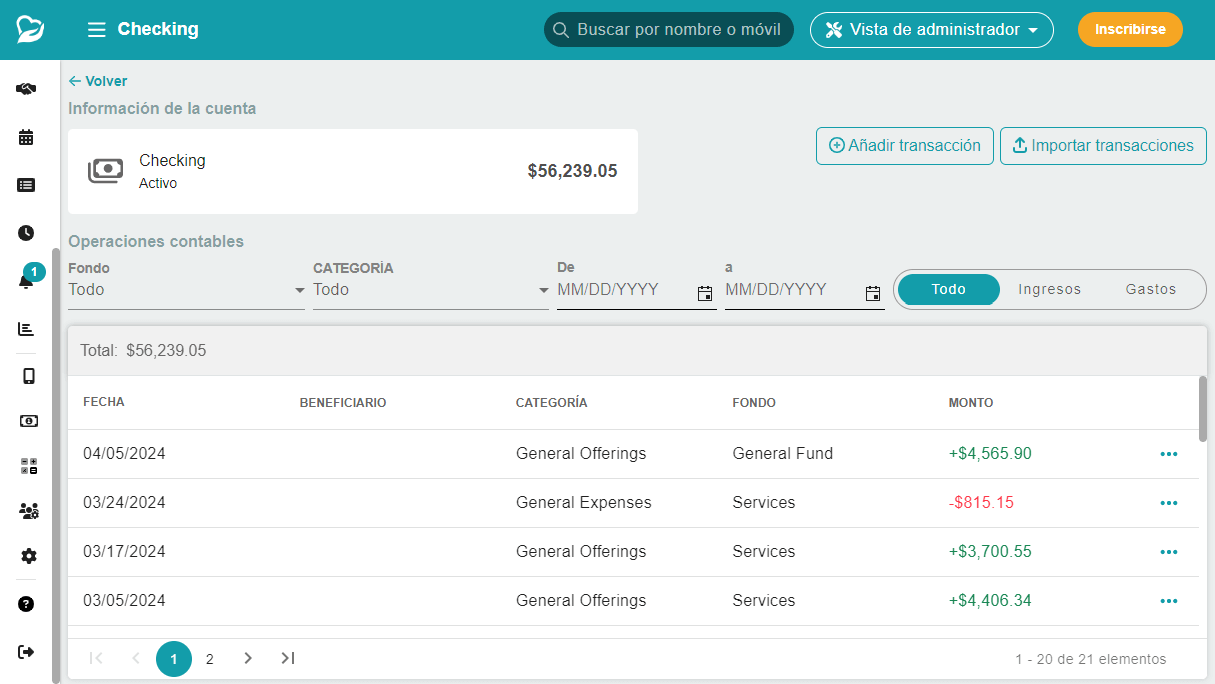The width and height of the screenshot is (1215, 684).
Task: Focus the search by name or mobile field
Action: (x=669, y=30)
